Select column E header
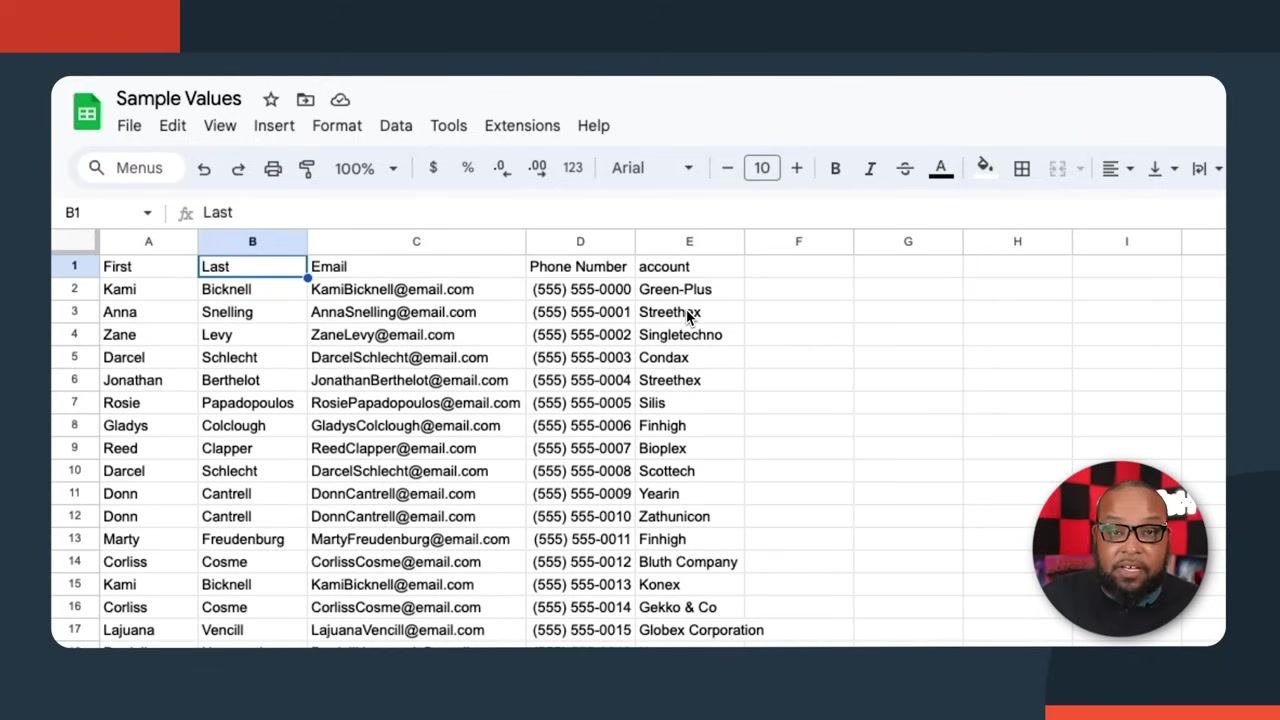1280x720 pixels. pyautogui.click(x=689, y=242)
